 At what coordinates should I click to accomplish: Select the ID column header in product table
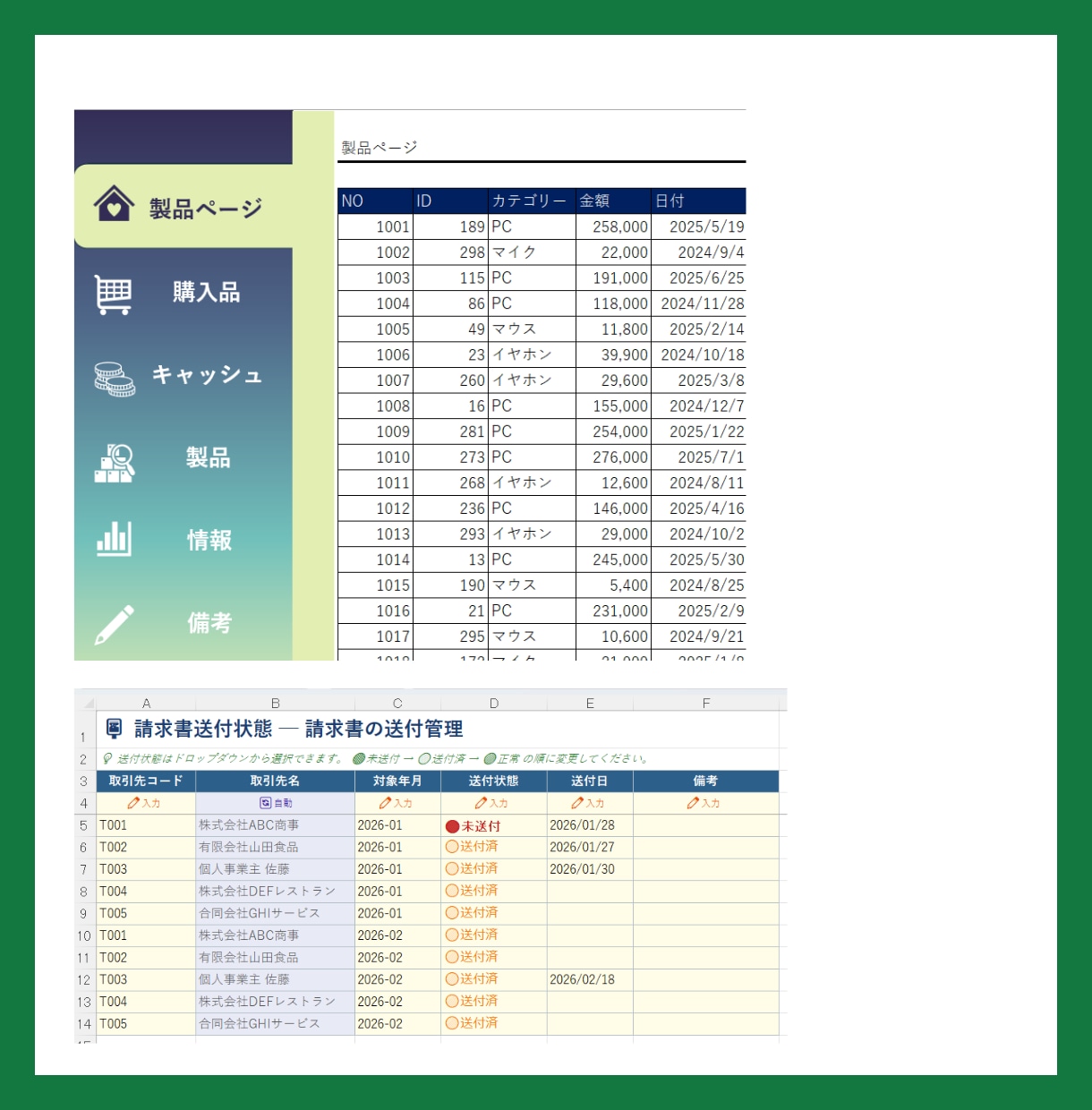pos(450,201)
